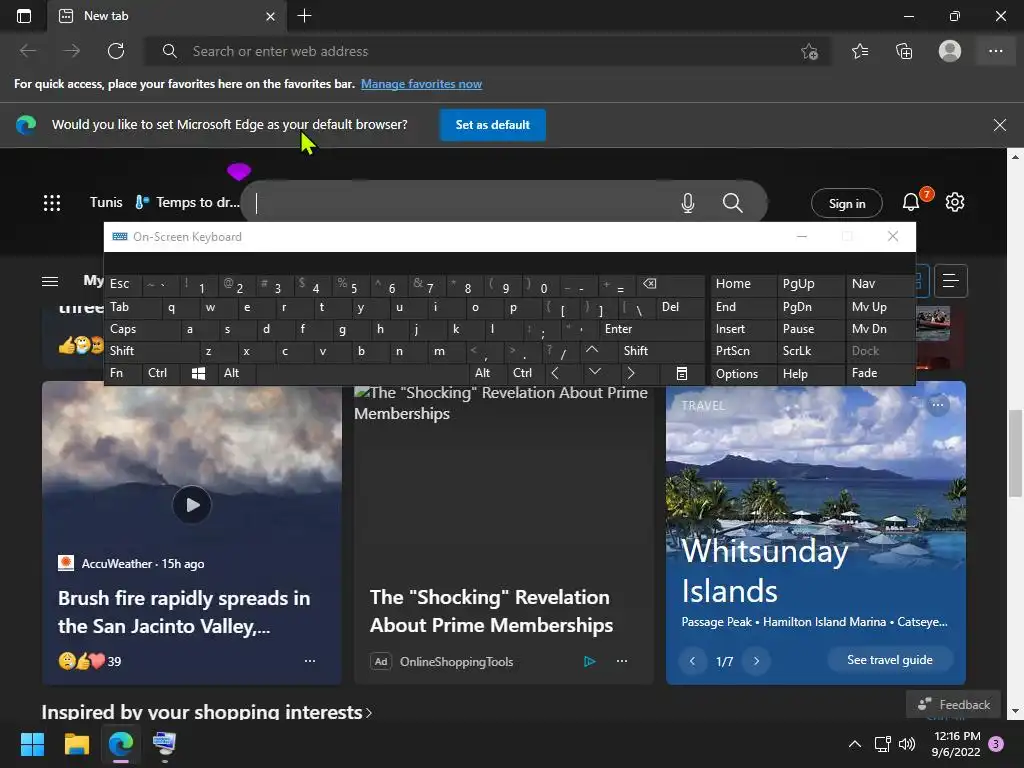Screen dimensions: 1024x768
Task: Switch to list layout view icon
Action: pyautogui.click(x=950, y=281)
